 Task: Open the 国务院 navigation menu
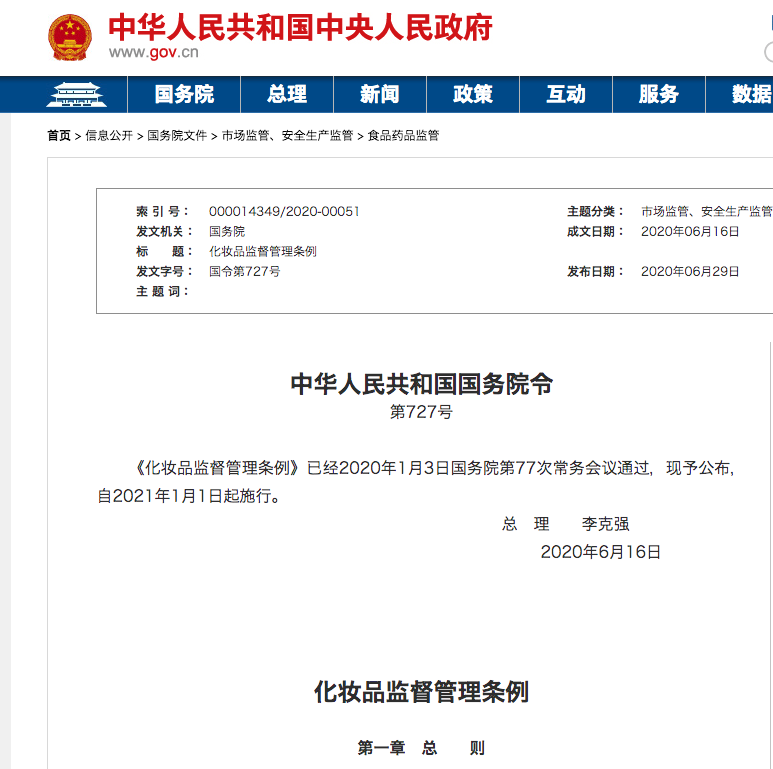pyautogui.click(x=184, y=94)
